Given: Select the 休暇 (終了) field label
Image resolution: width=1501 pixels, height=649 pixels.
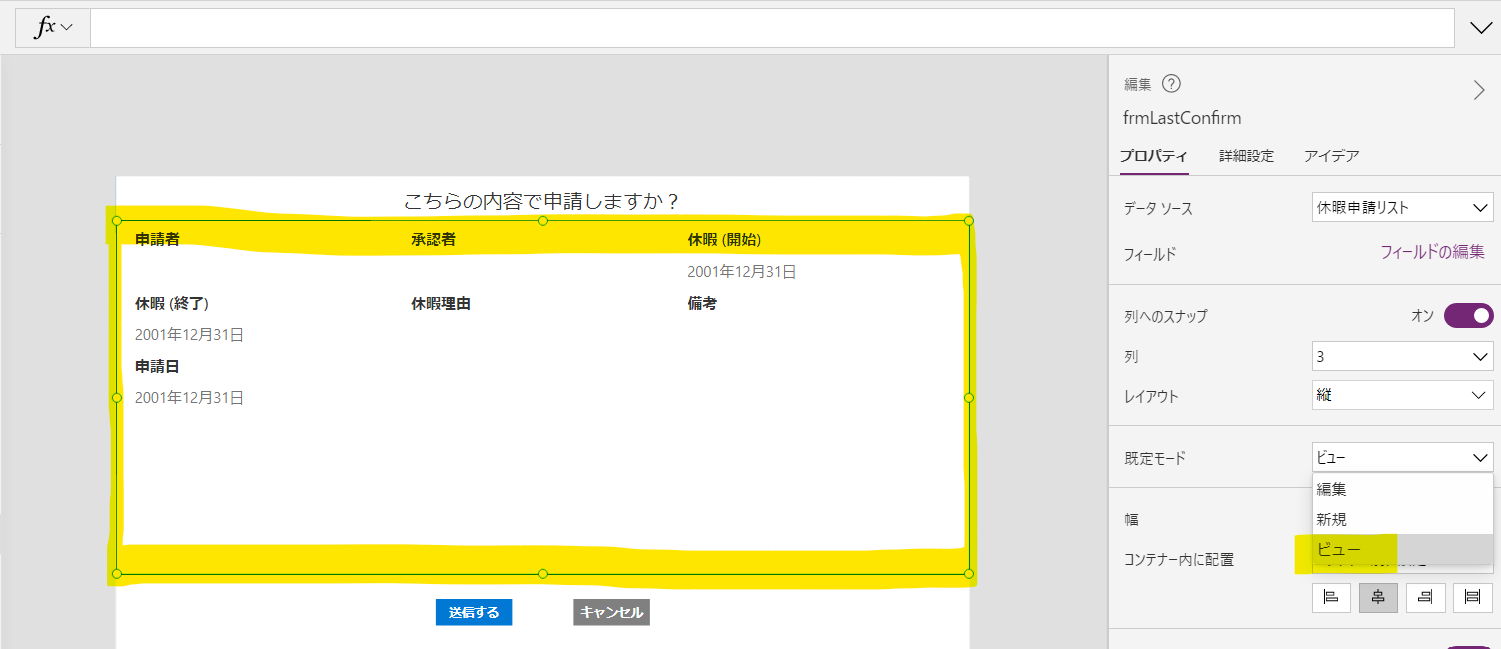Looking at the screenshot, I should pyautogui.click(x=172, y=303).
